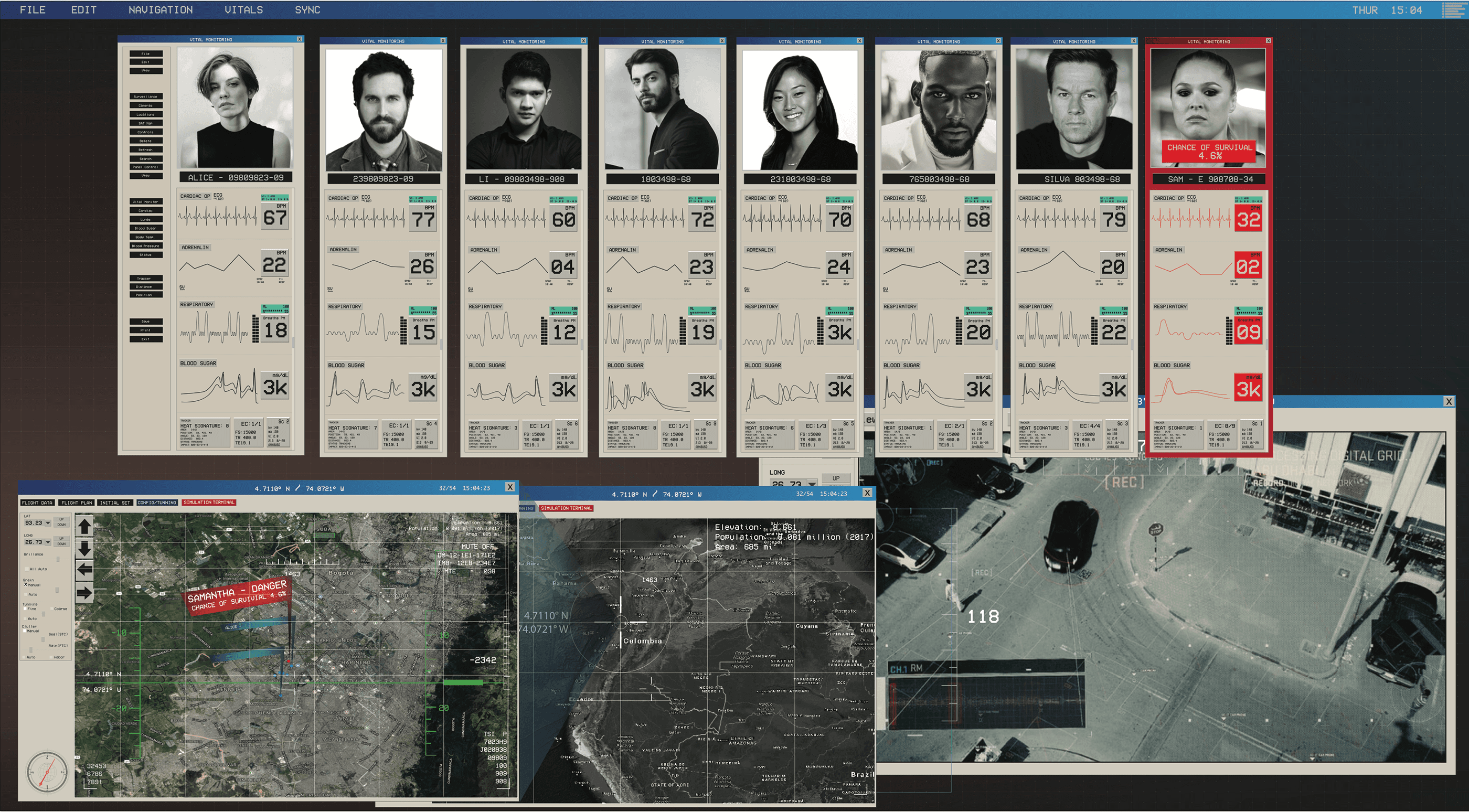The height and width of the screenshot is (812, 1469).
Task: Switch to the FLIGHT PLAN tab
Action: point(77,503)
